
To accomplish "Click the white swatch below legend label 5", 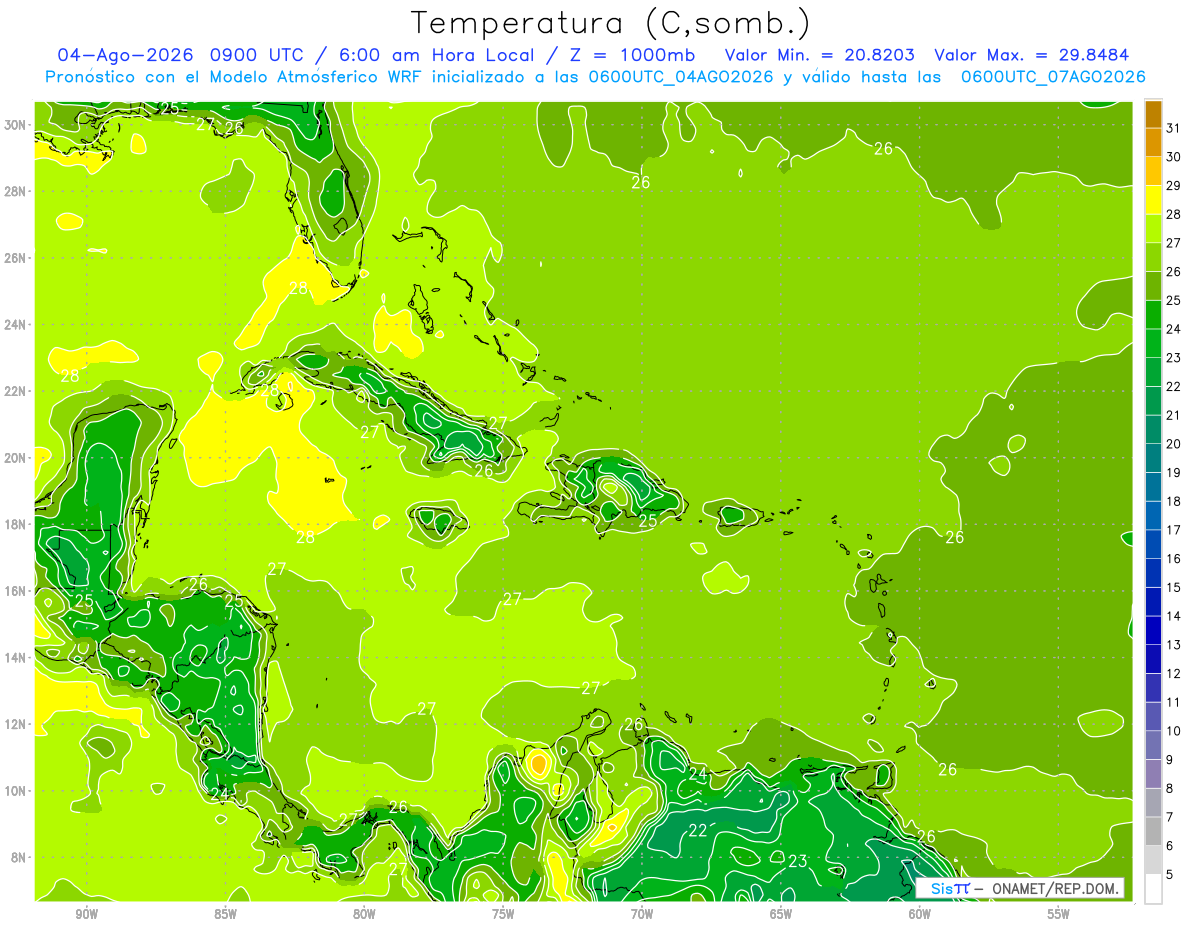I will click(1153, 889).
